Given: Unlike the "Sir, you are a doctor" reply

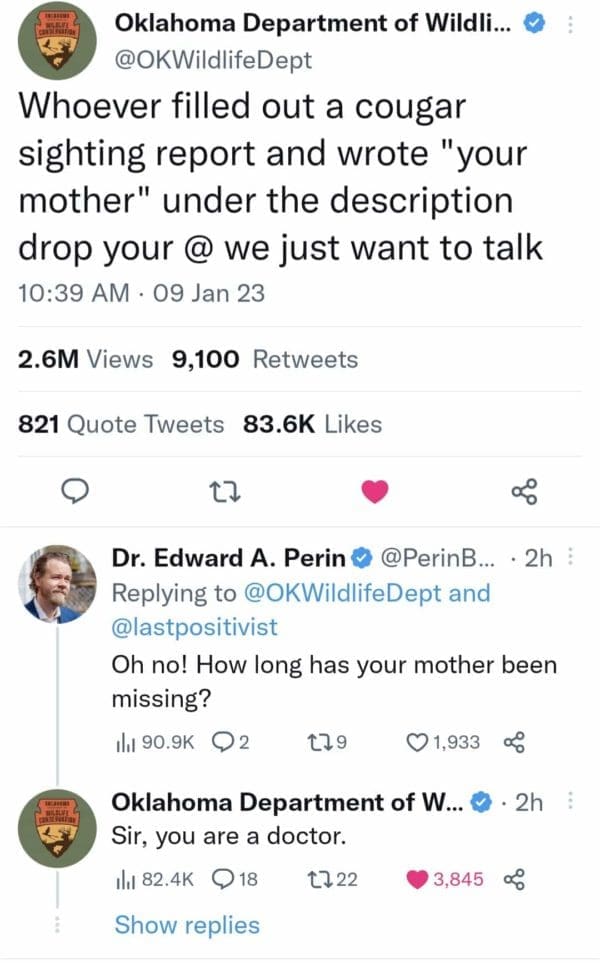Looking at the screenshot, I should click(418, 878).
